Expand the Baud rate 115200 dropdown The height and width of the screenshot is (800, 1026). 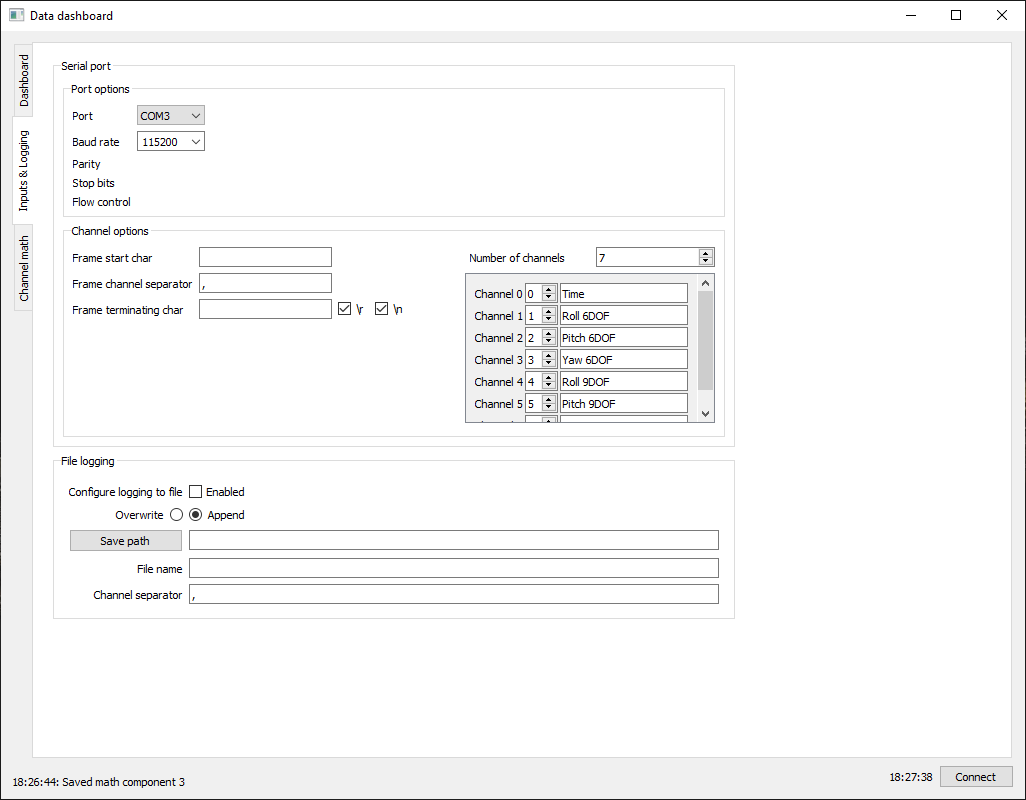pos(170,142)
